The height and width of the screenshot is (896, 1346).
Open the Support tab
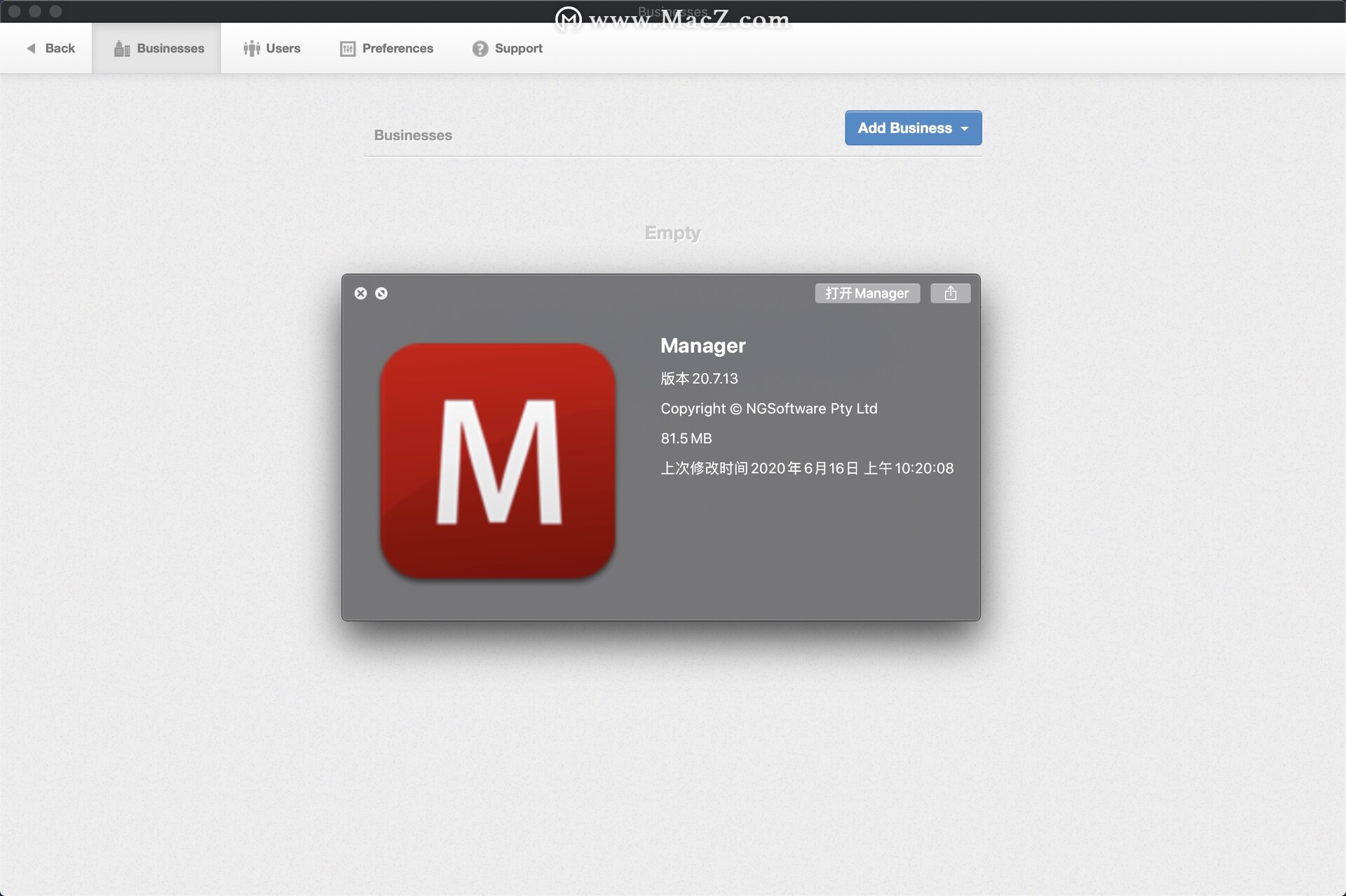pos(507,48)
